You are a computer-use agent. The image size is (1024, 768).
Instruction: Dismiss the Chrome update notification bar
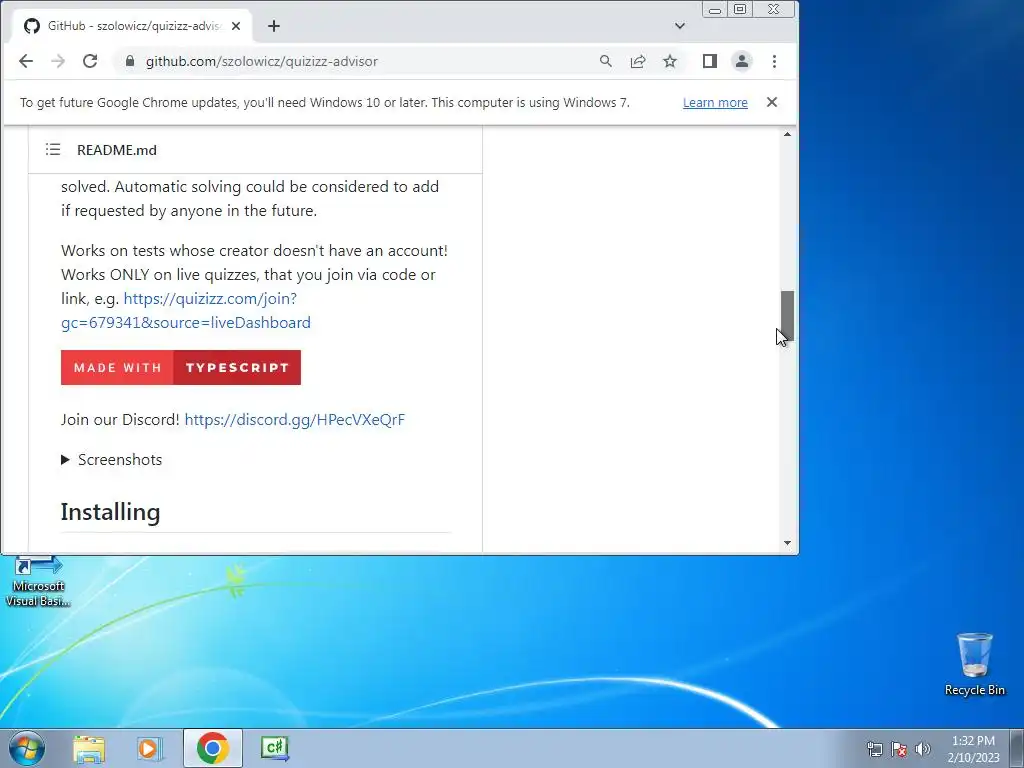[772, 102]
